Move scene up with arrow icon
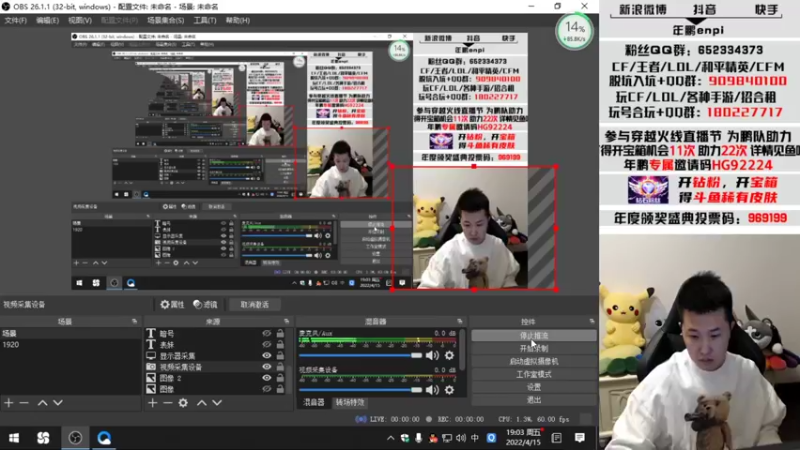 pos(42,403)
